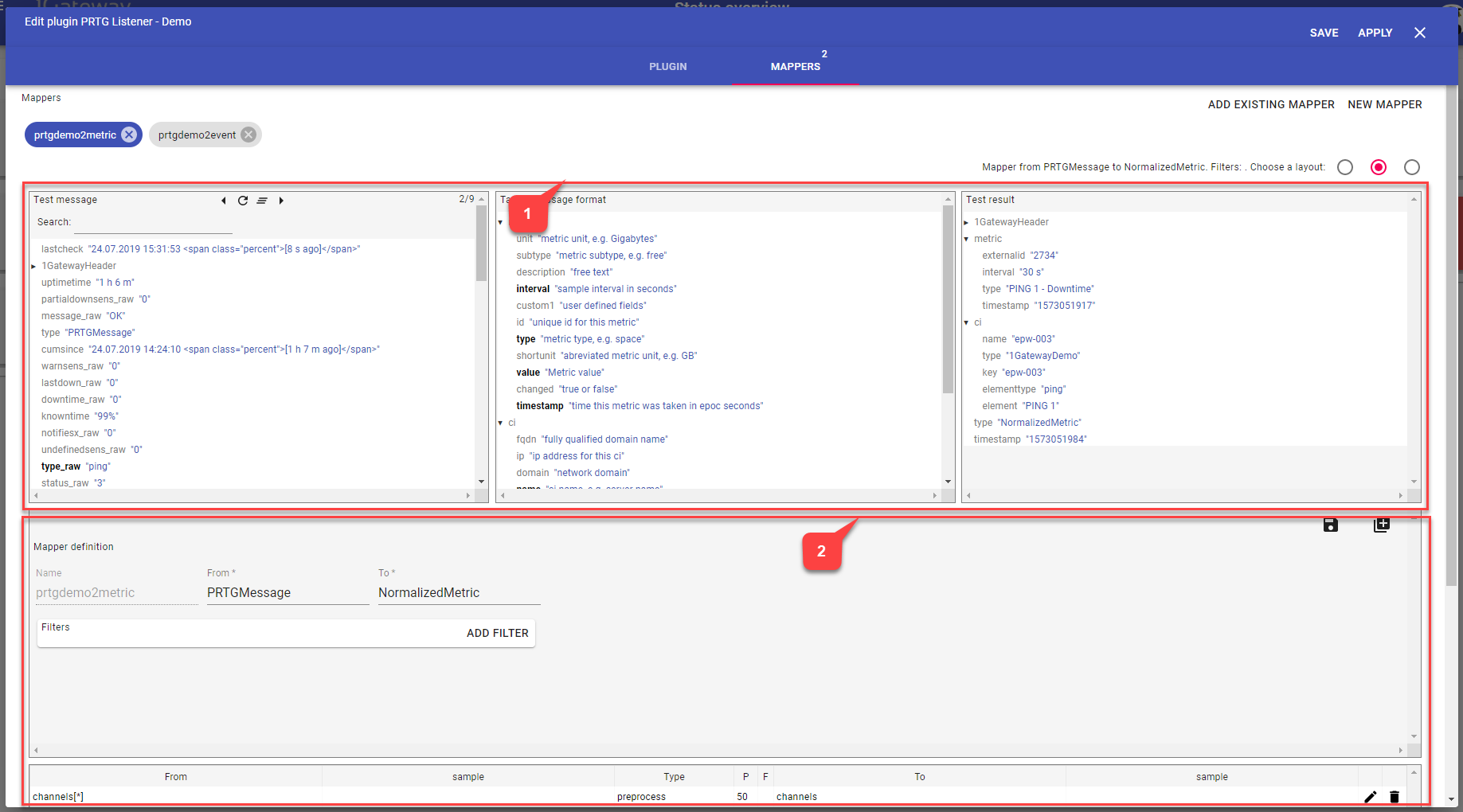Delete the channels mapping row
The width and height of the screenshot is (1463, 812).
pyautogui.click(x=1395, y=796)
